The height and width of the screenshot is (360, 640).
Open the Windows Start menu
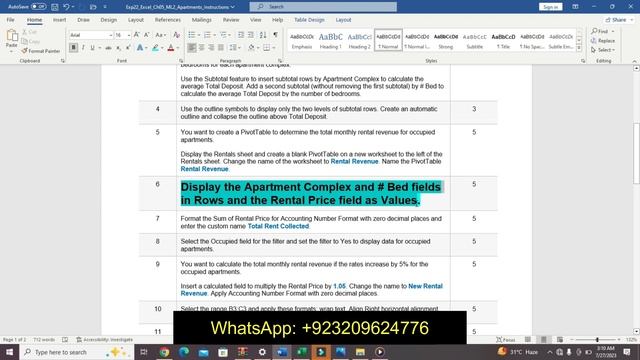pyautogui.click(x=9, y=352)
